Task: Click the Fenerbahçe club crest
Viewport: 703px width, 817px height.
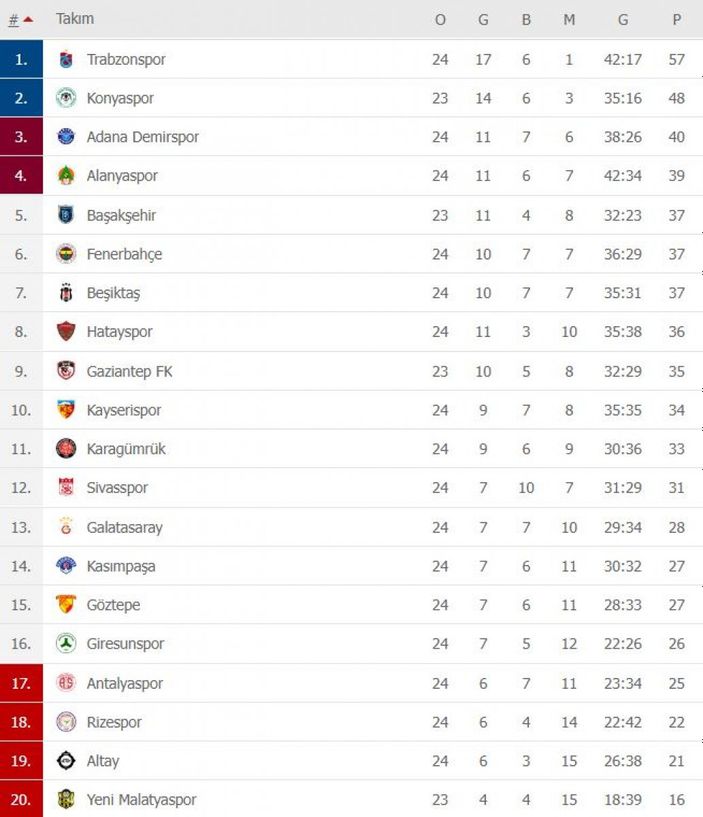Action: [67, 254]
